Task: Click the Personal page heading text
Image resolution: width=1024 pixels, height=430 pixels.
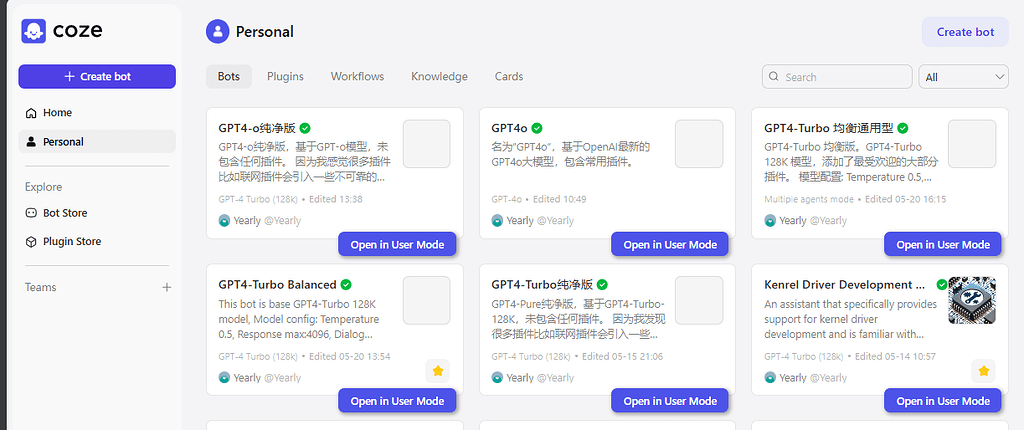Action: click(x=264, y=32)
